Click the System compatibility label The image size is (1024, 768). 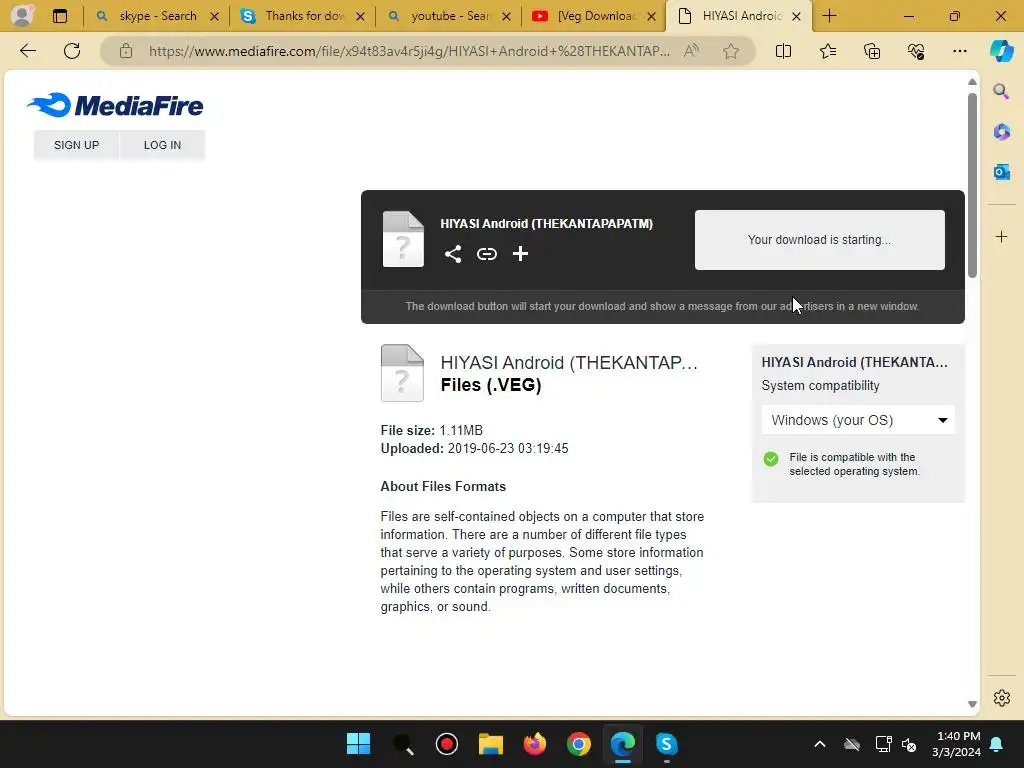(x=820, y=385)
